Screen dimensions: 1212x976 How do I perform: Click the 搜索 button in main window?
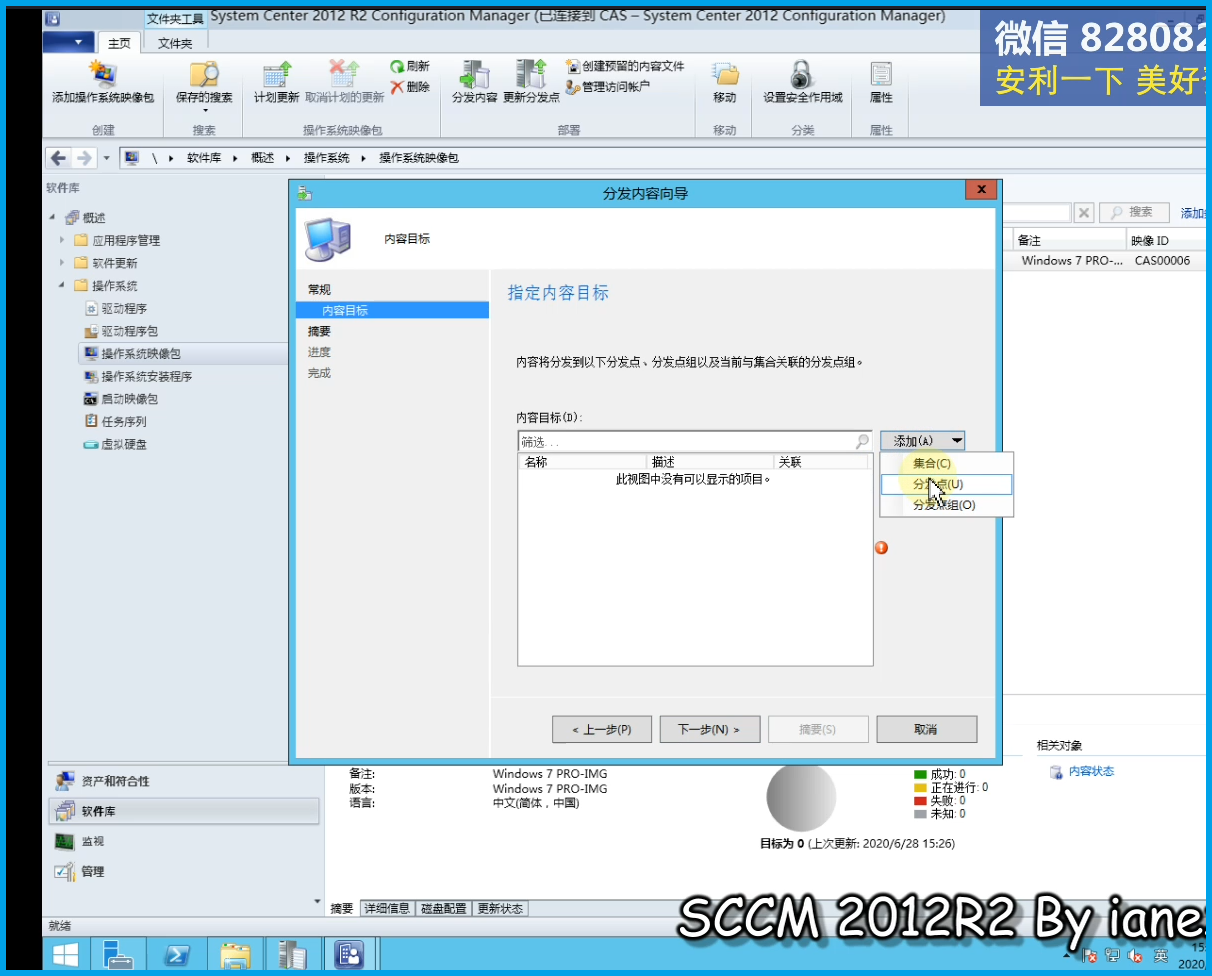1134,212
